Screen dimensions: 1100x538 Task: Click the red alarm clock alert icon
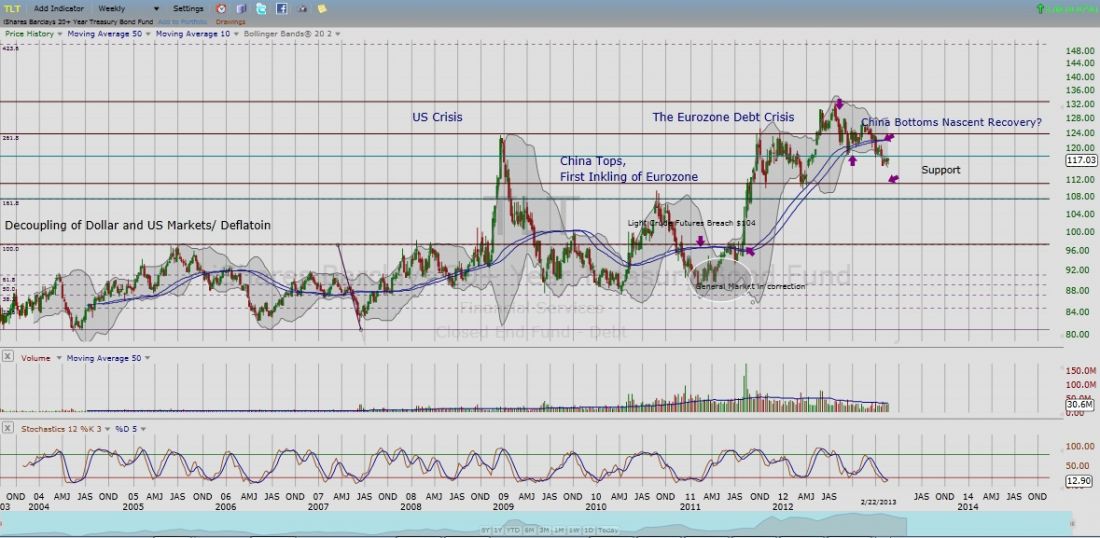[x=221, y=8]
